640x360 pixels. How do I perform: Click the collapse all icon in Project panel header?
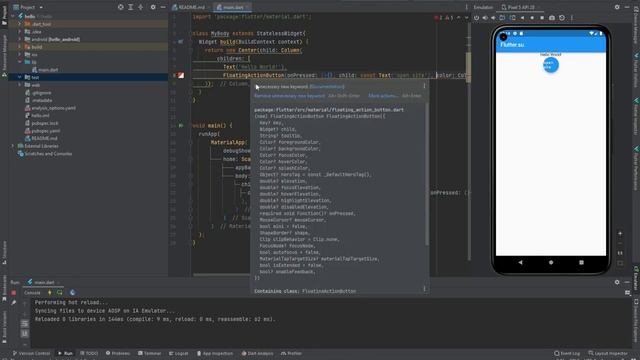coord(140,7)
